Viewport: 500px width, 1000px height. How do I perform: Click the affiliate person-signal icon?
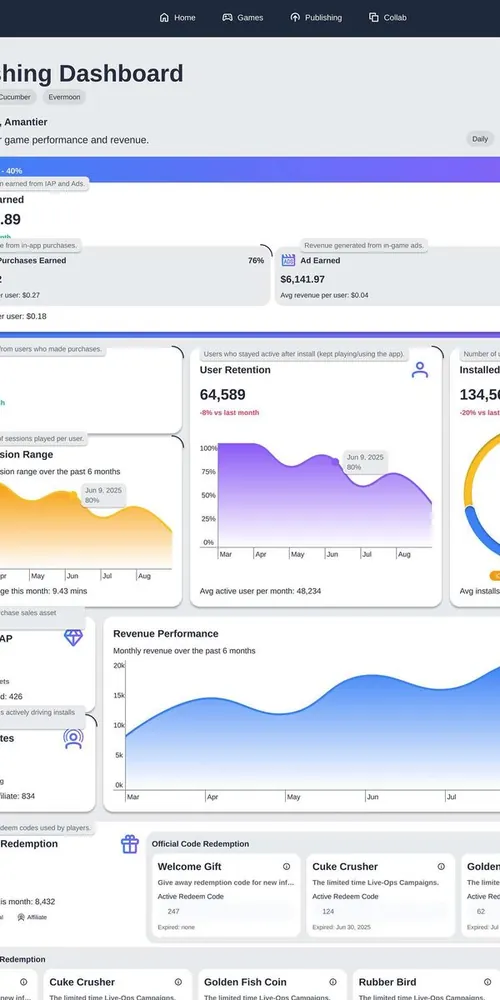click(73, 738)
